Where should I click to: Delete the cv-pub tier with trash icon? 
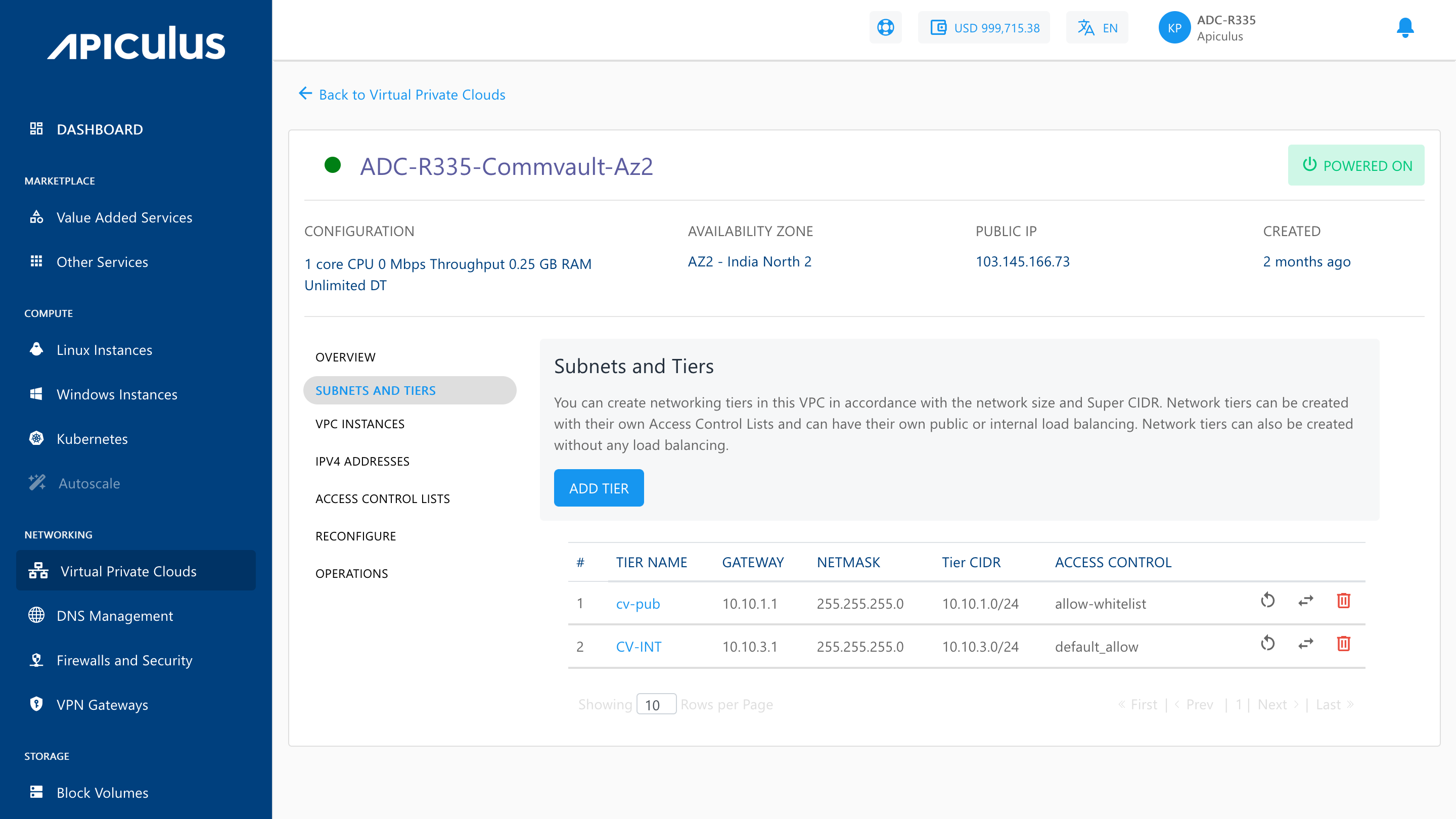1344,601
